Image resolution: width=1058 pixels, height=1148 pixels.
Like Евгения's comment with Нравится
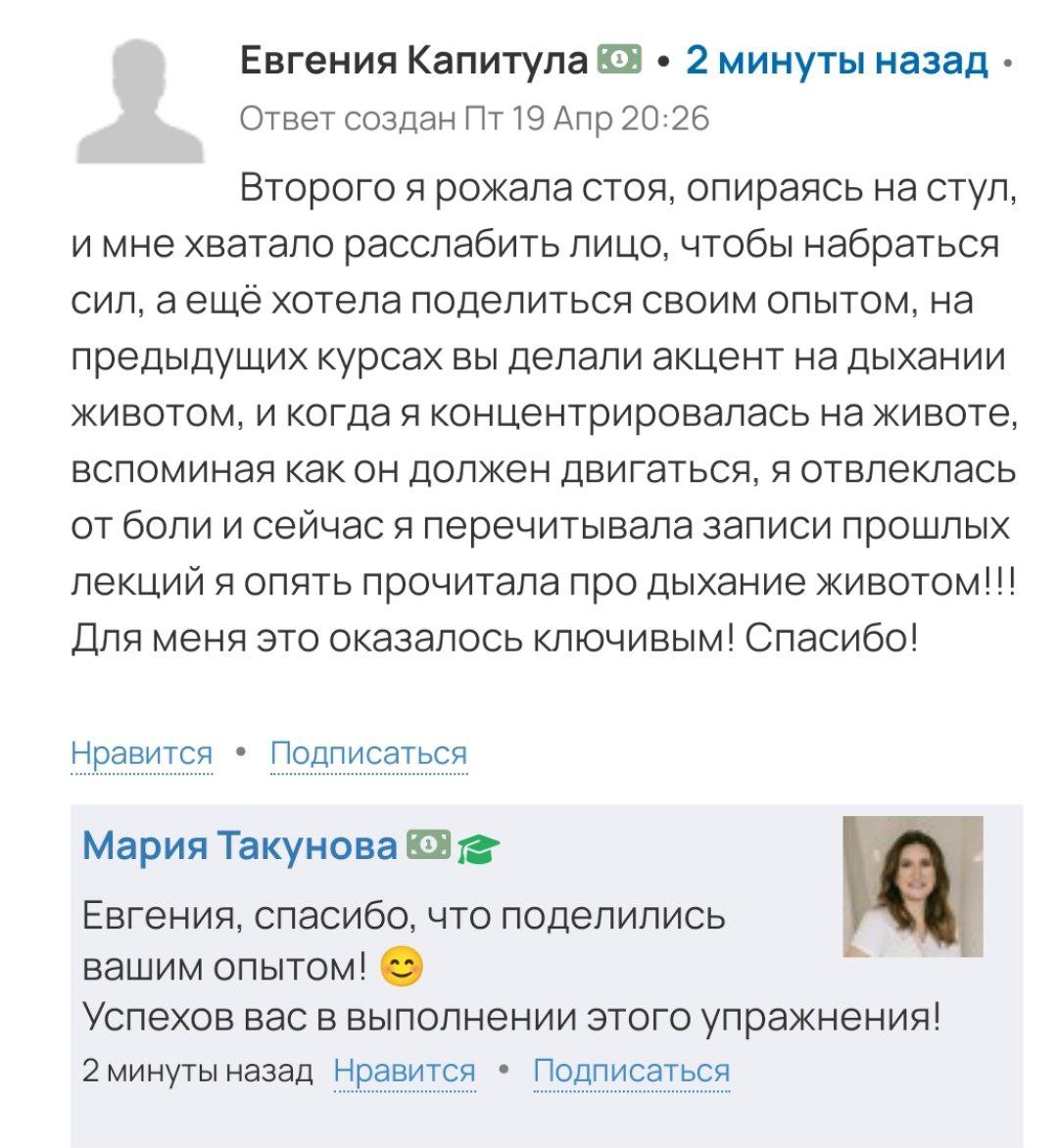[x=142, y=753]
